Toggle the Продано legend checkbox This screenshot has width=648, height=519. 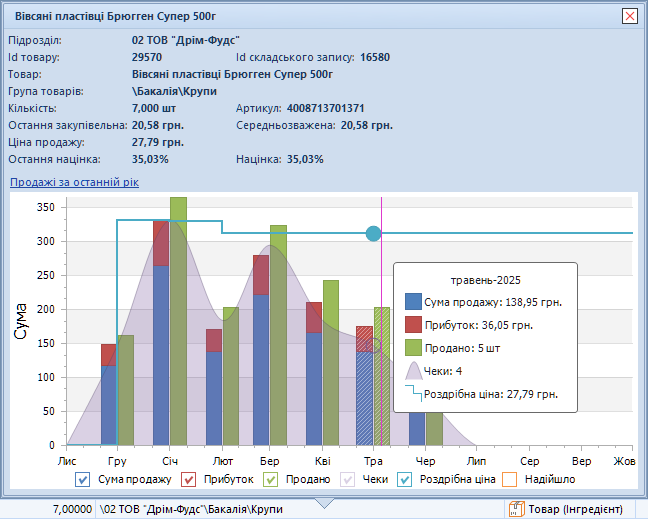(270, 480)
